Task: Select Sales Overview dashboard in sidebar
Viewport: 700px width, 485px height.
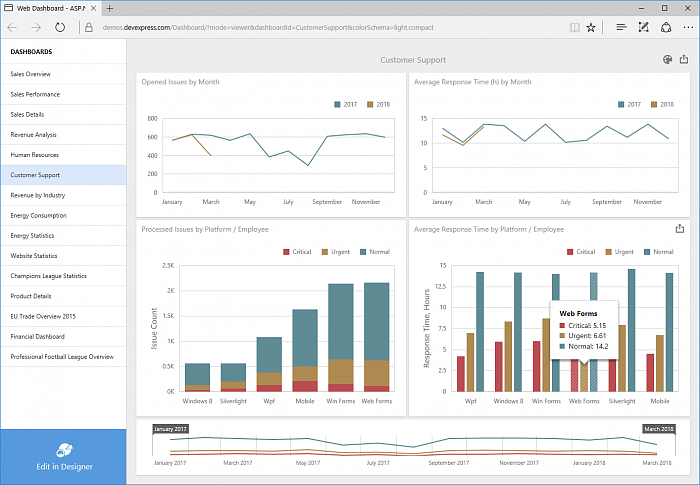Action: (31, 74)
